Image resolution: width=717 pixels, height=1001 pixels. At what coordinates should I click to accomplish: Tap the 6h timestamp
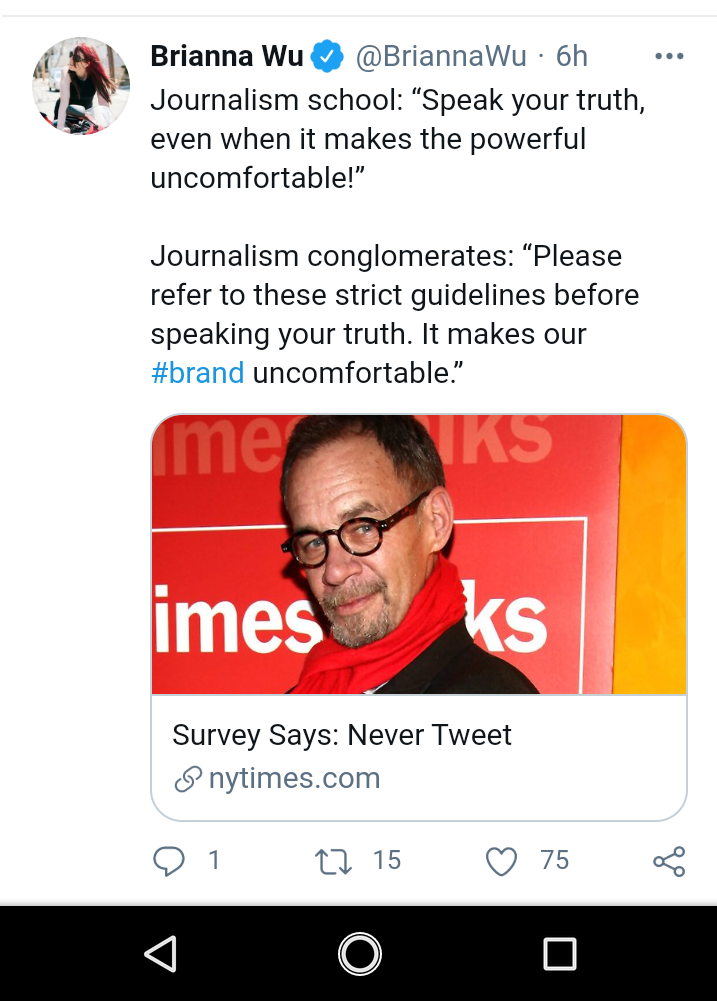coord(571,56)
